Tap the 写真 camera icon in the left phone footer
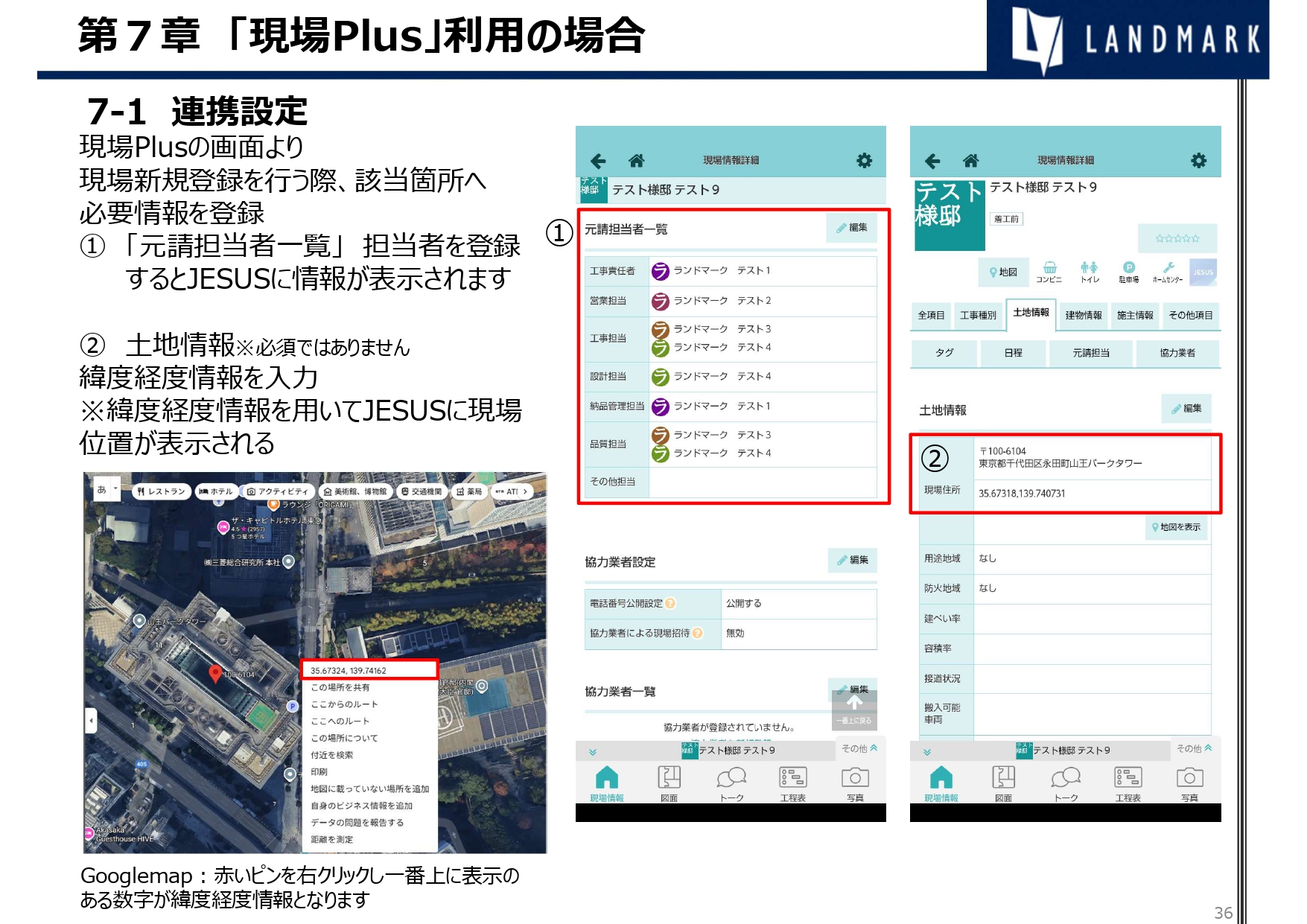Screen dimensions: 1307x924 pos(855,783)
